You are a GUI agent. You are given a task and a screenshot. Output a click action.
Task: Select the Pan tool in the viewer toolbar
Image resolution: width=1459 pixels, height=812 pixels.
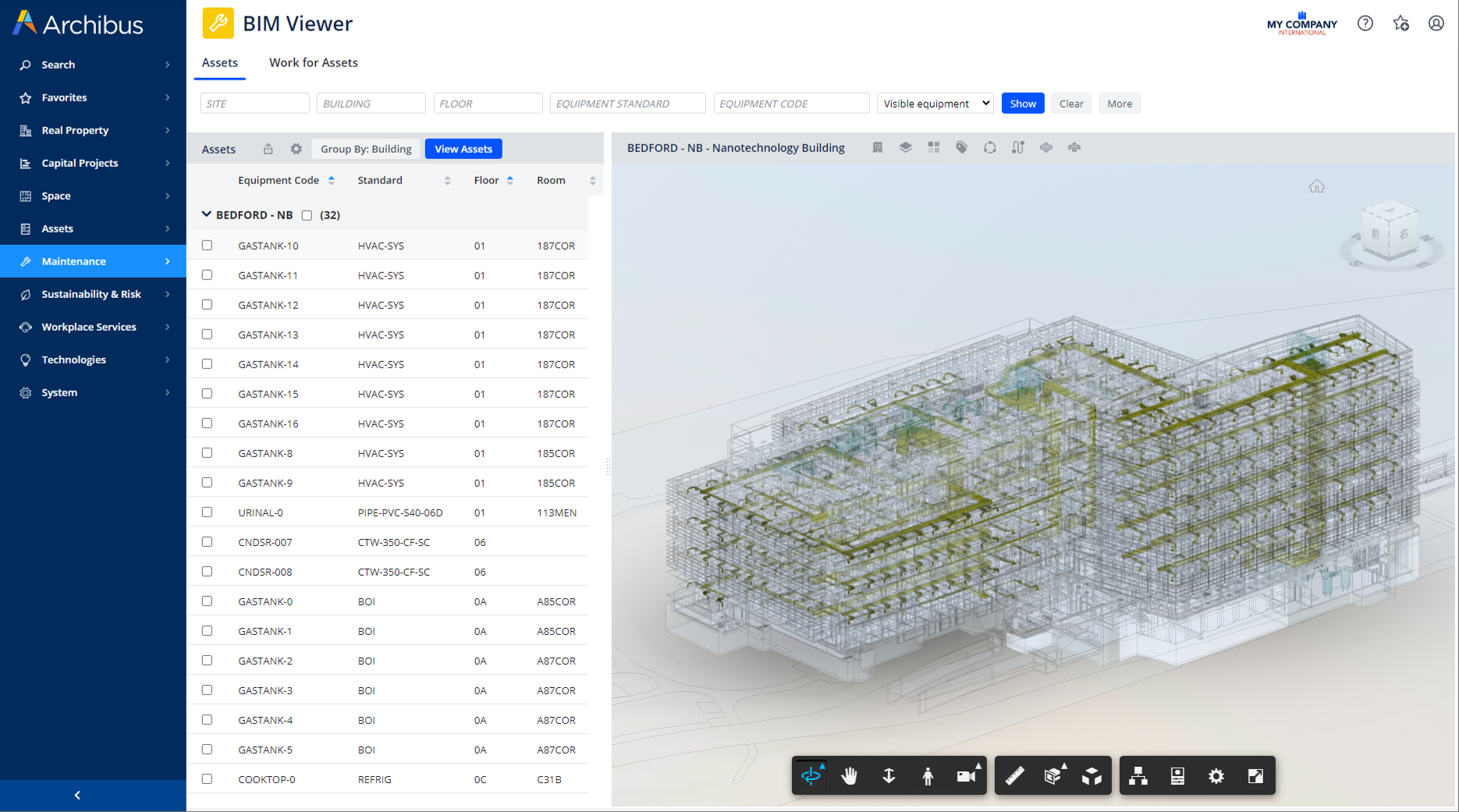click(x=849, y=775)
